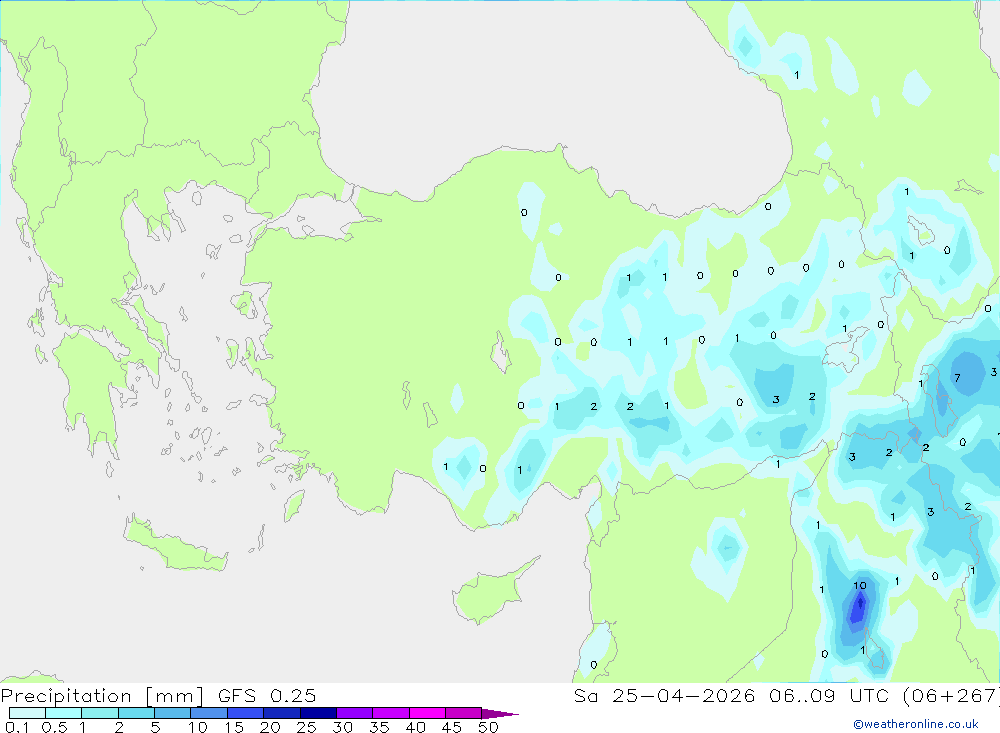Click the 0.1–0.5 mm palest legend swatch
The image size is (1000, 733).
(x=27, y=713)
